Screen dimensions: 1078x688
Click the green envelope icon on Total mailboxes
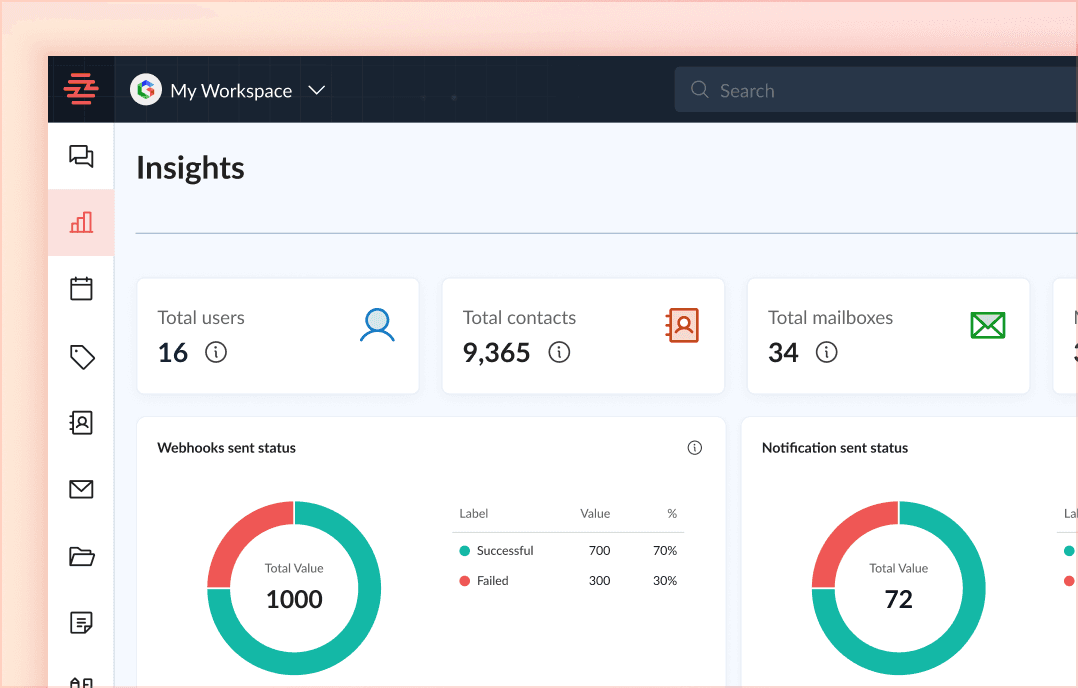pos(988,325)
